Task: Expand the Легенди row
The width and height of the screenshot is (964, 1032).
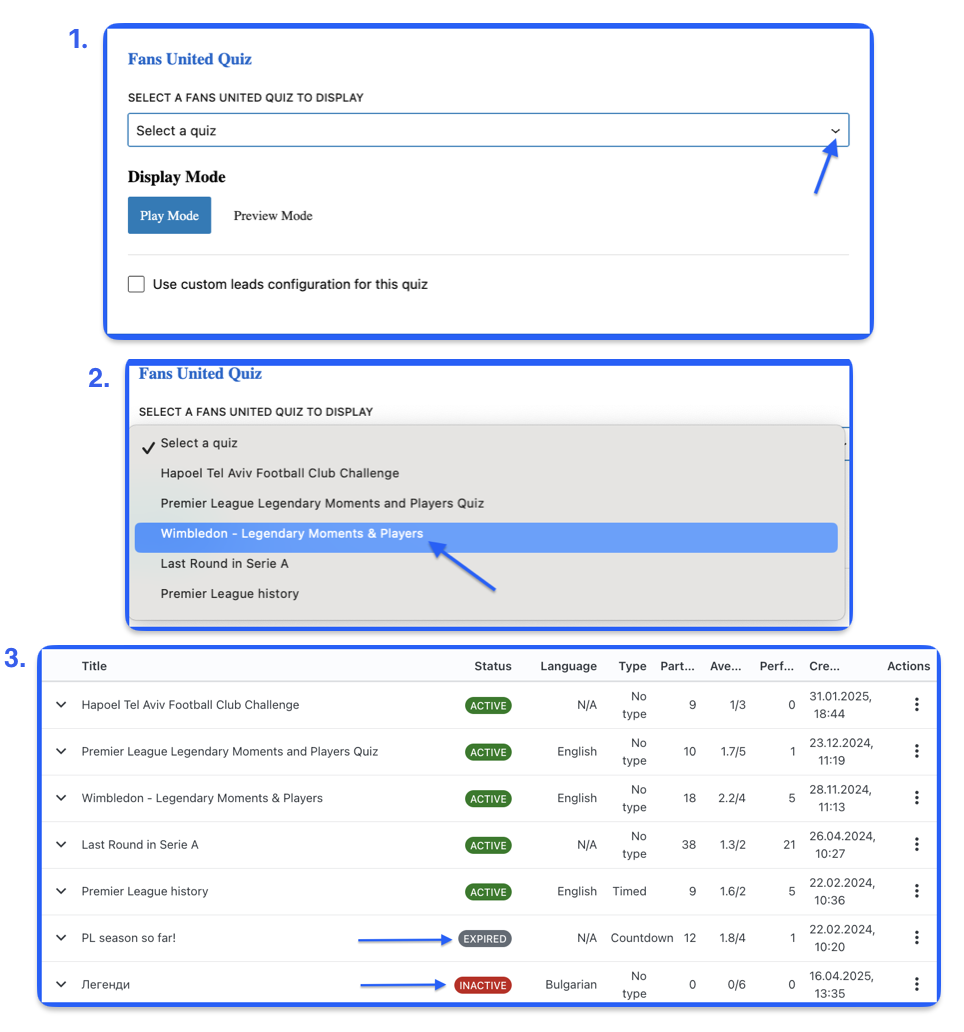Action: click(61, 985)
